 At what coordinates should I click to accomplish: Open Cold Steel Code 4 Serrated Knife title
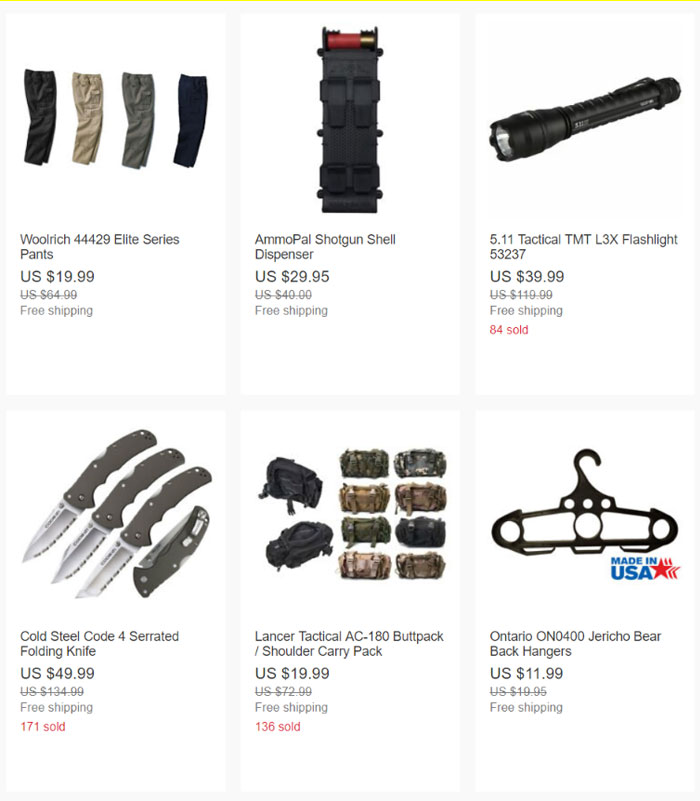[100, 644]
